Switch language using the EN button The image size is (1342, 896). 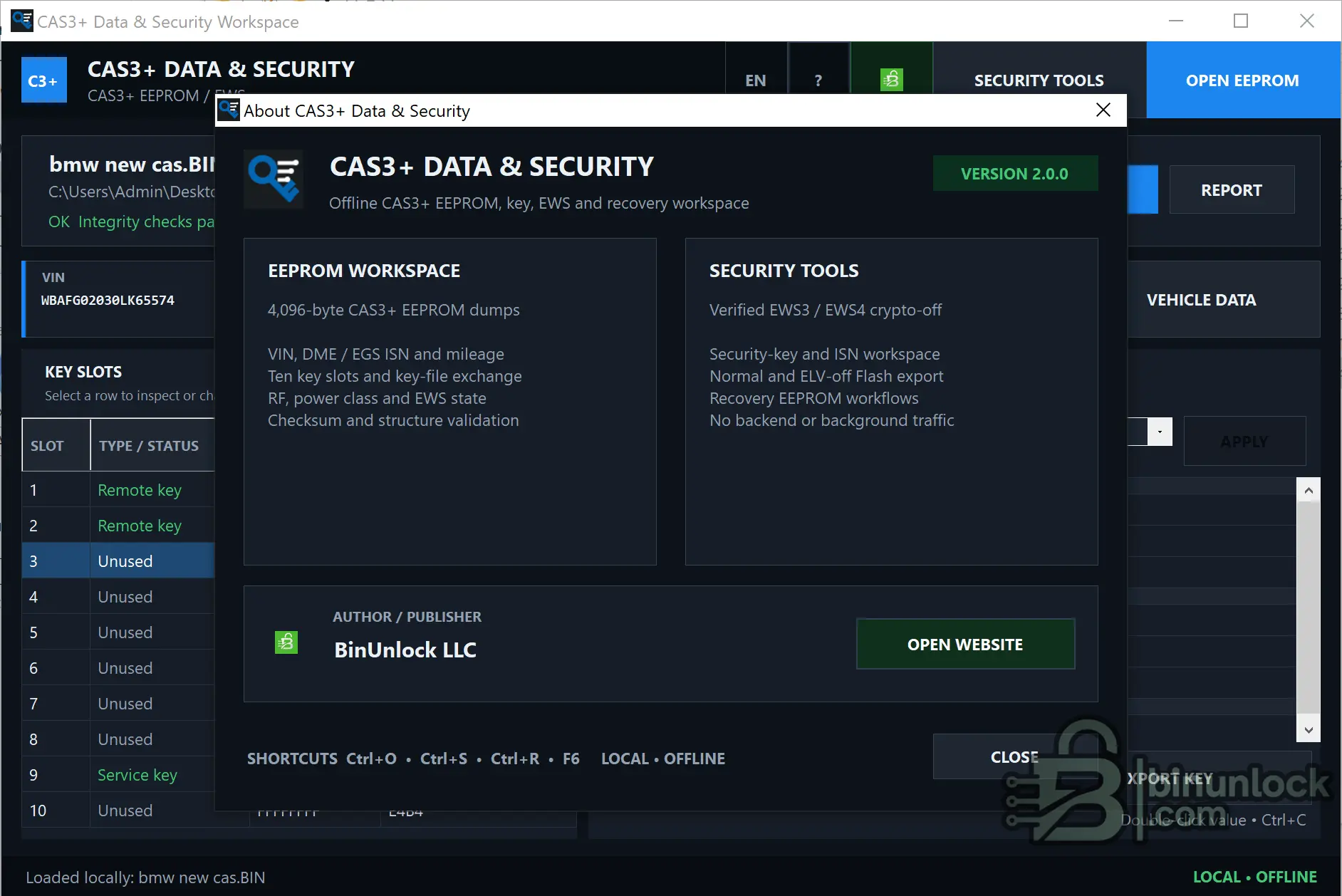pos(756,80)
